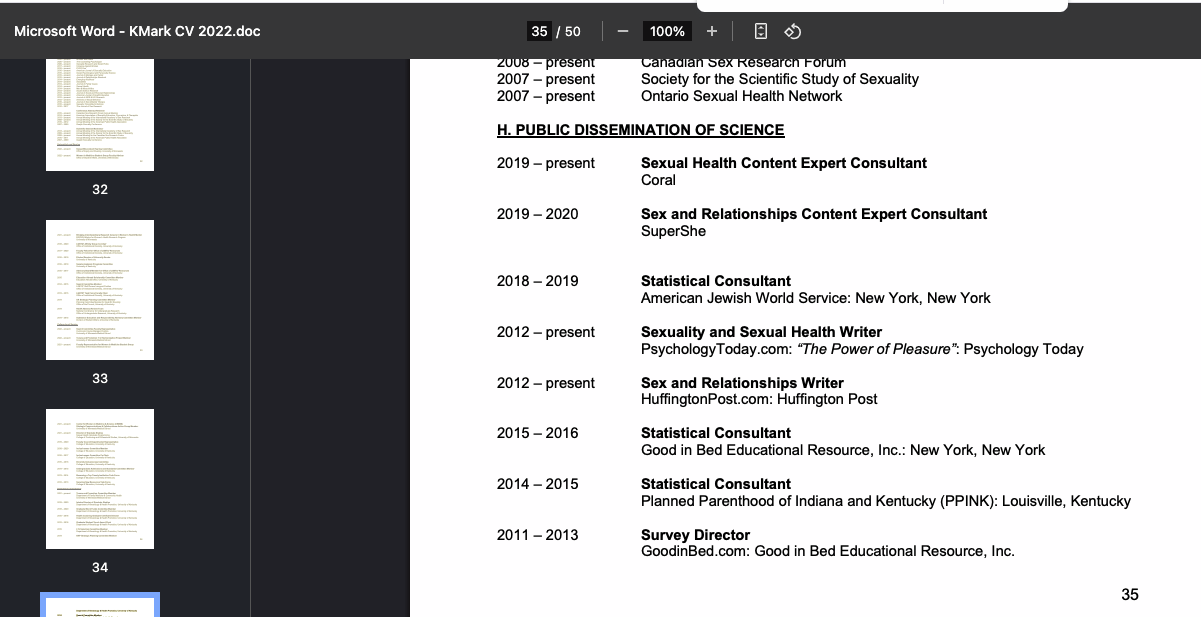Click thumbnail label 32
This screenshot has width=1201, height=617.
tap(100, 189)
